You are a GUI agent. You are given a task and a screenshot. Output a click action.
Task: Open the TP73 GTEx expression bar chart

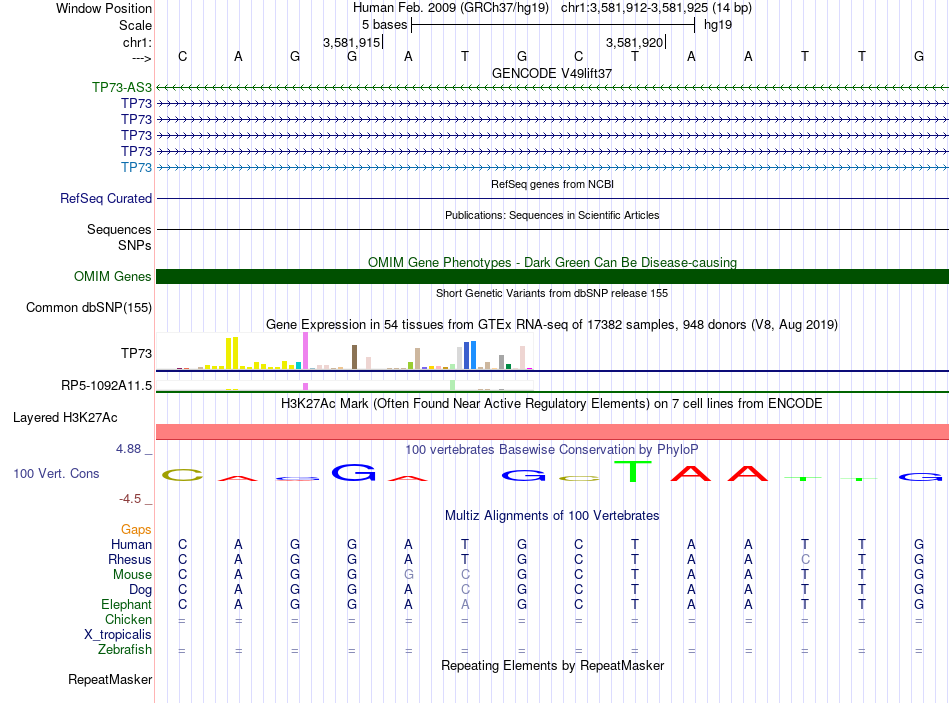(345, 351)
